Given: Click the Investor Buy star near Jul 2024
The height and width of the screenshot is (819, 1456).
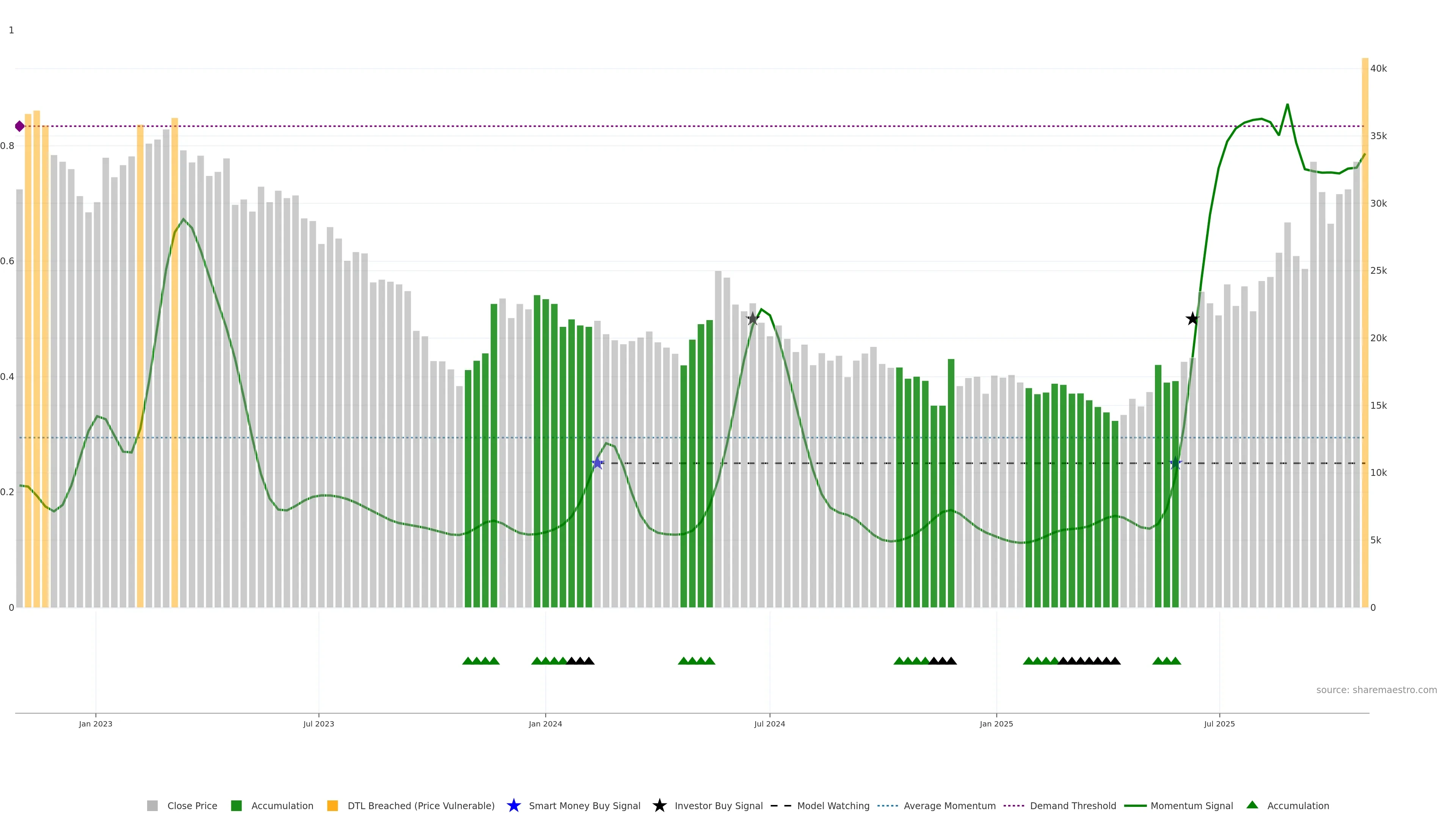Looking at the screenshot, I should tap(752, 319).
